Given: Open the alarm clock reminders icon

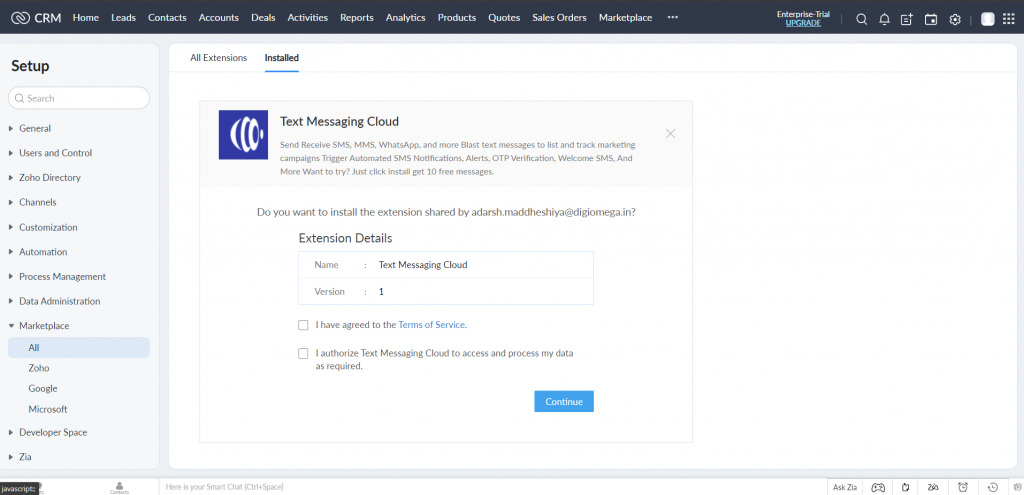Looking at the screenshot, I should [963, 487].
